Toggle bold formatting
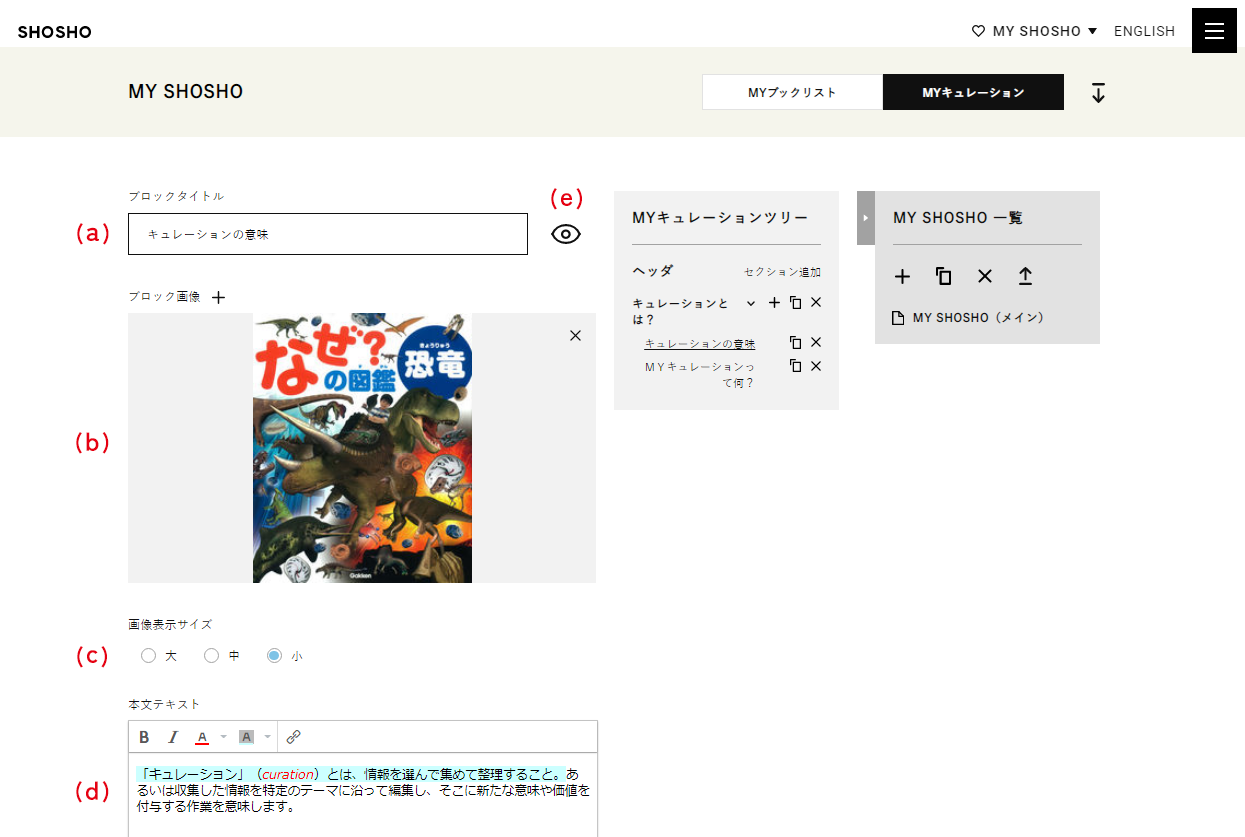Viewport: 1245px width, 837px height. point(144,737)
